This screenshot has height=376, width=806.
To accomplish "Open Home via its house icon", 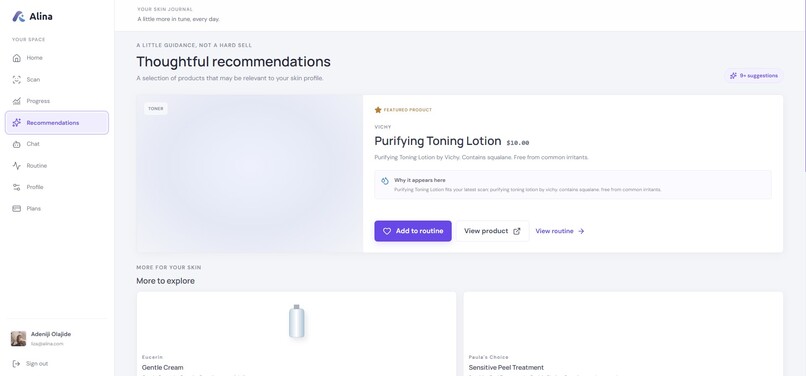I will [16, 58].
